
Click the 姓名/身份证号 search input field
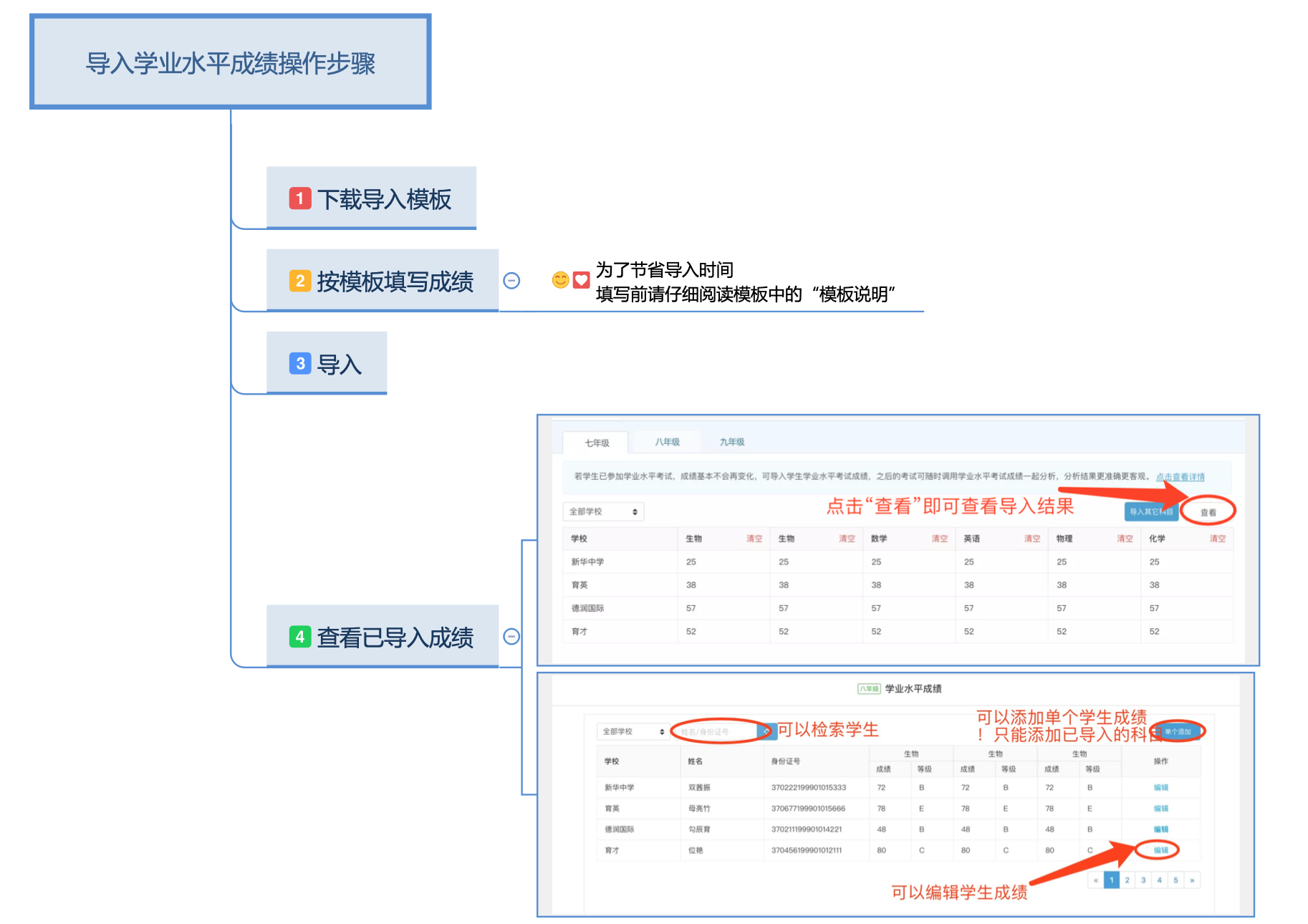pyautogui.click(x=716, y=731)
